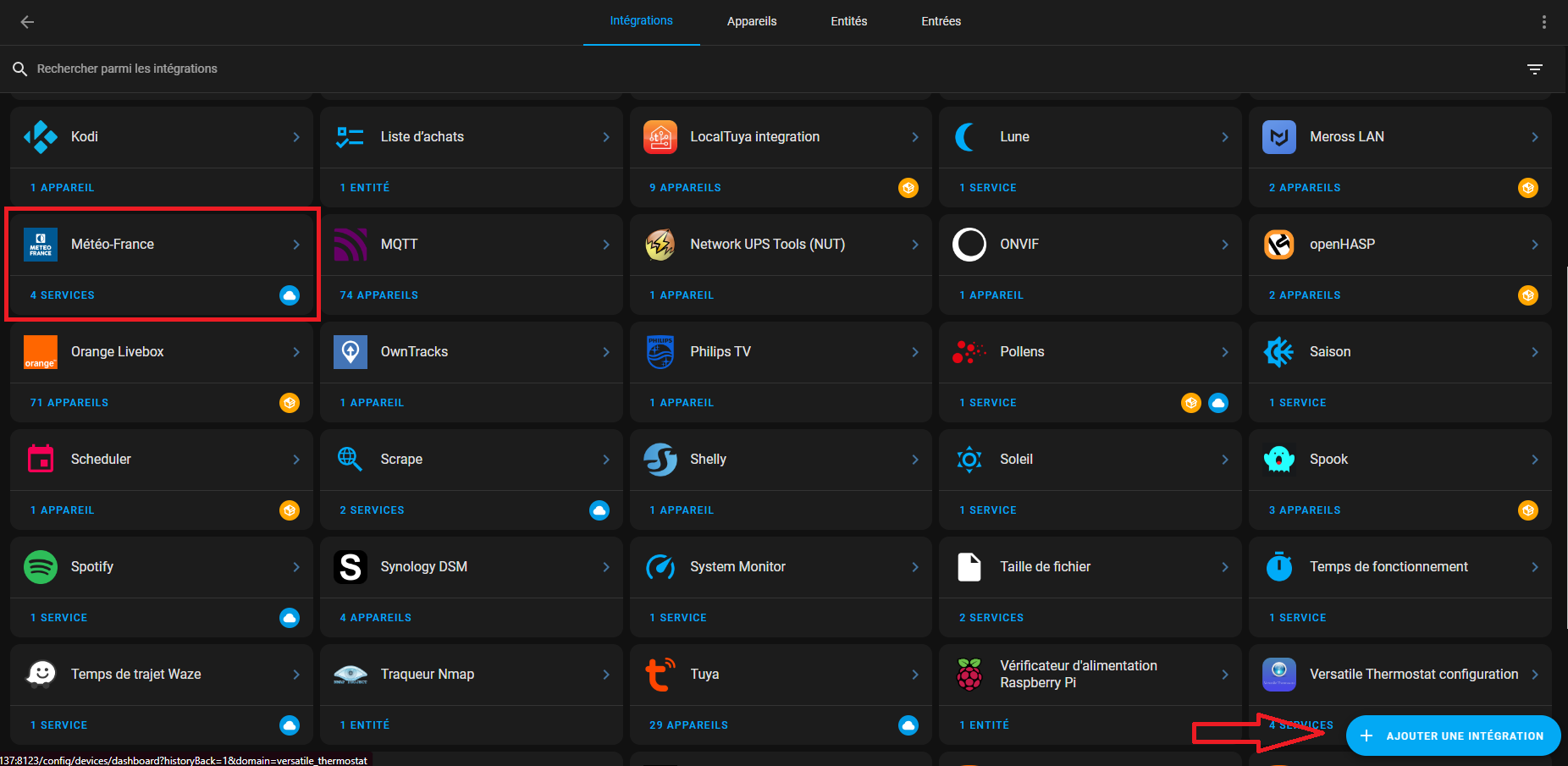Open the Lune card chevron
1568x766 pixels.
pyautogui.click(x=1225, y=137)
